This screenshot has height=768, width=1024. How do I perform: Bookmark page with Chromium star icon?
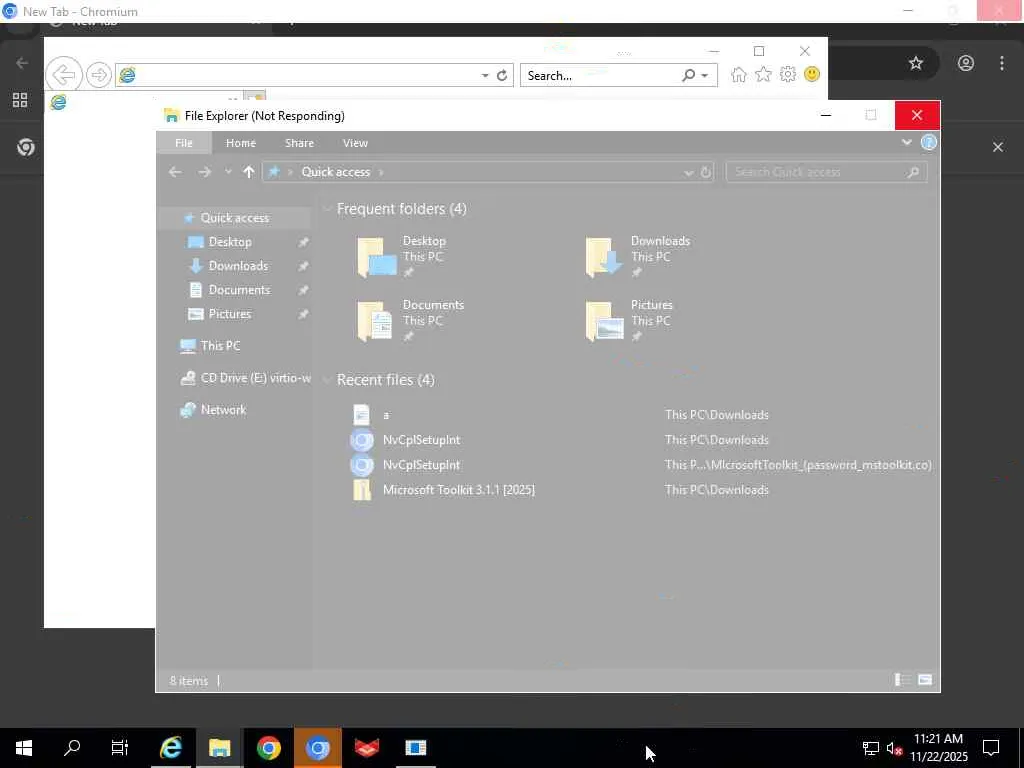pyautogui.click(x=916, y=63)
